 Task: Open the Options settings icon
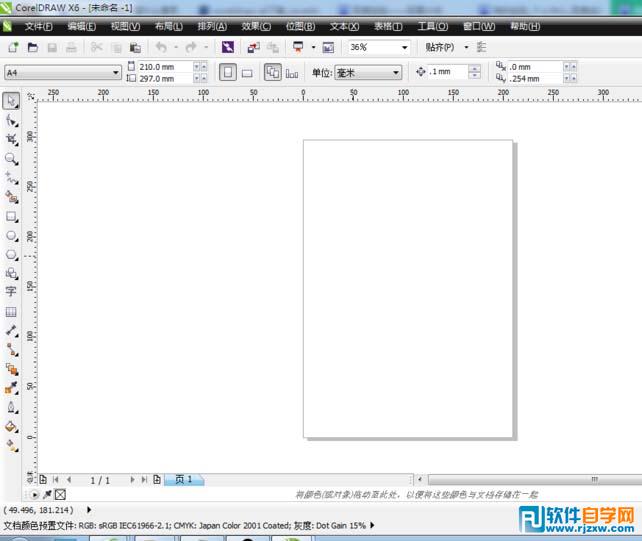482,48
